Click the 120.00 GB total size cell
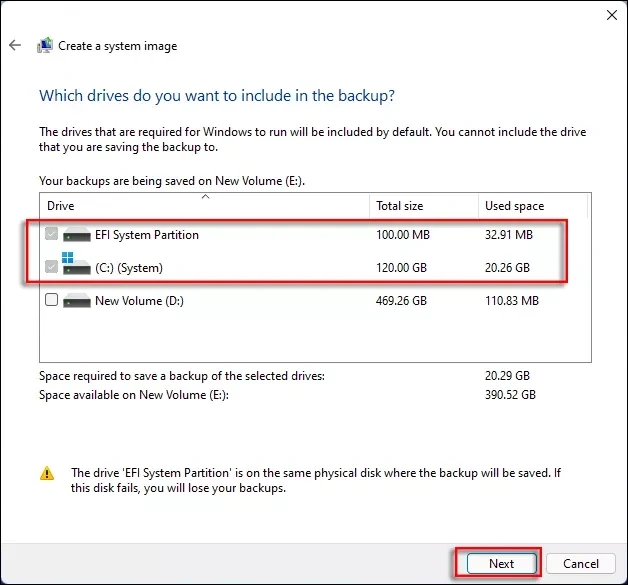Screen dimensions: 628x585 (402, 268)
